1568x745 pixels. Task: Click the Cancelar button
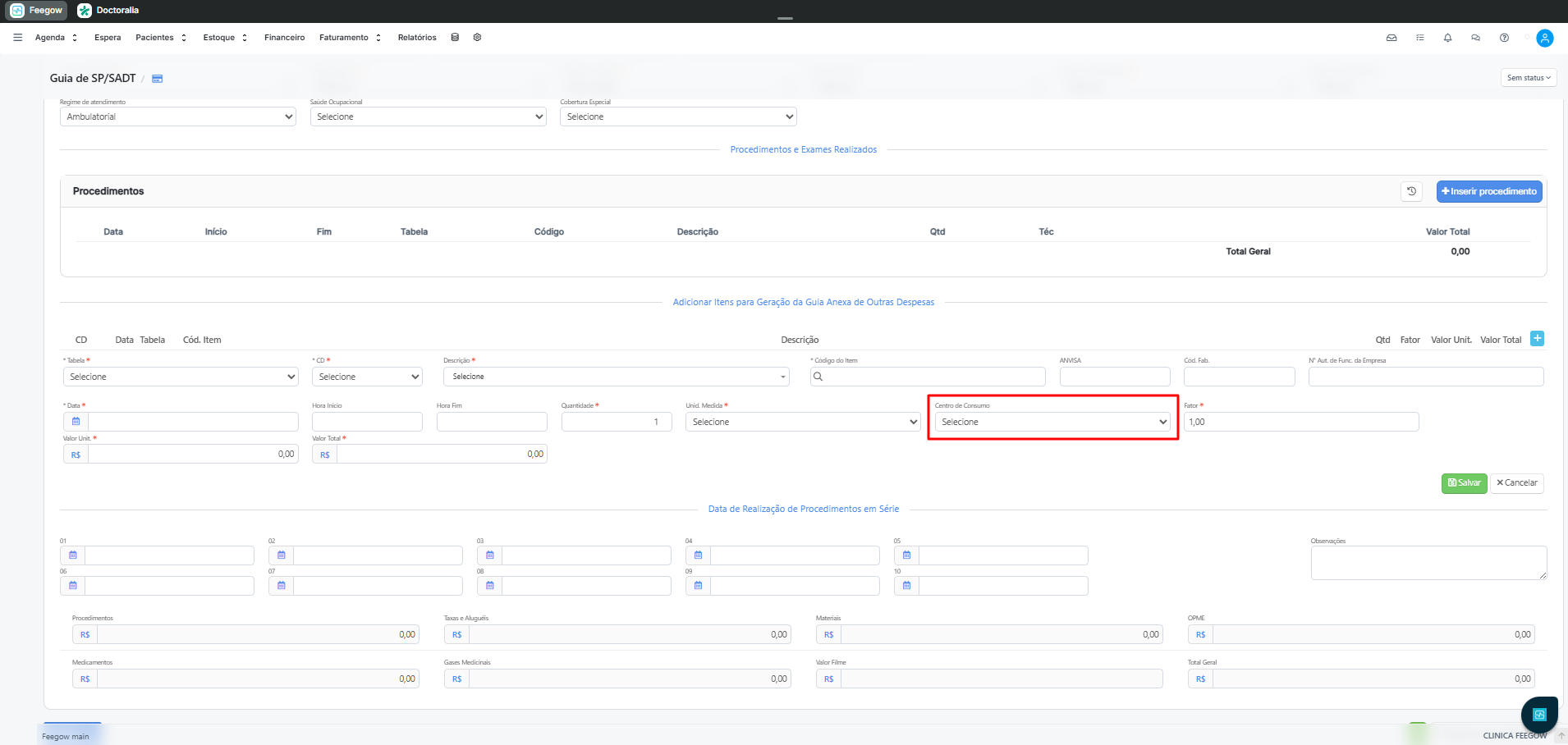(x=1517, y=483)
